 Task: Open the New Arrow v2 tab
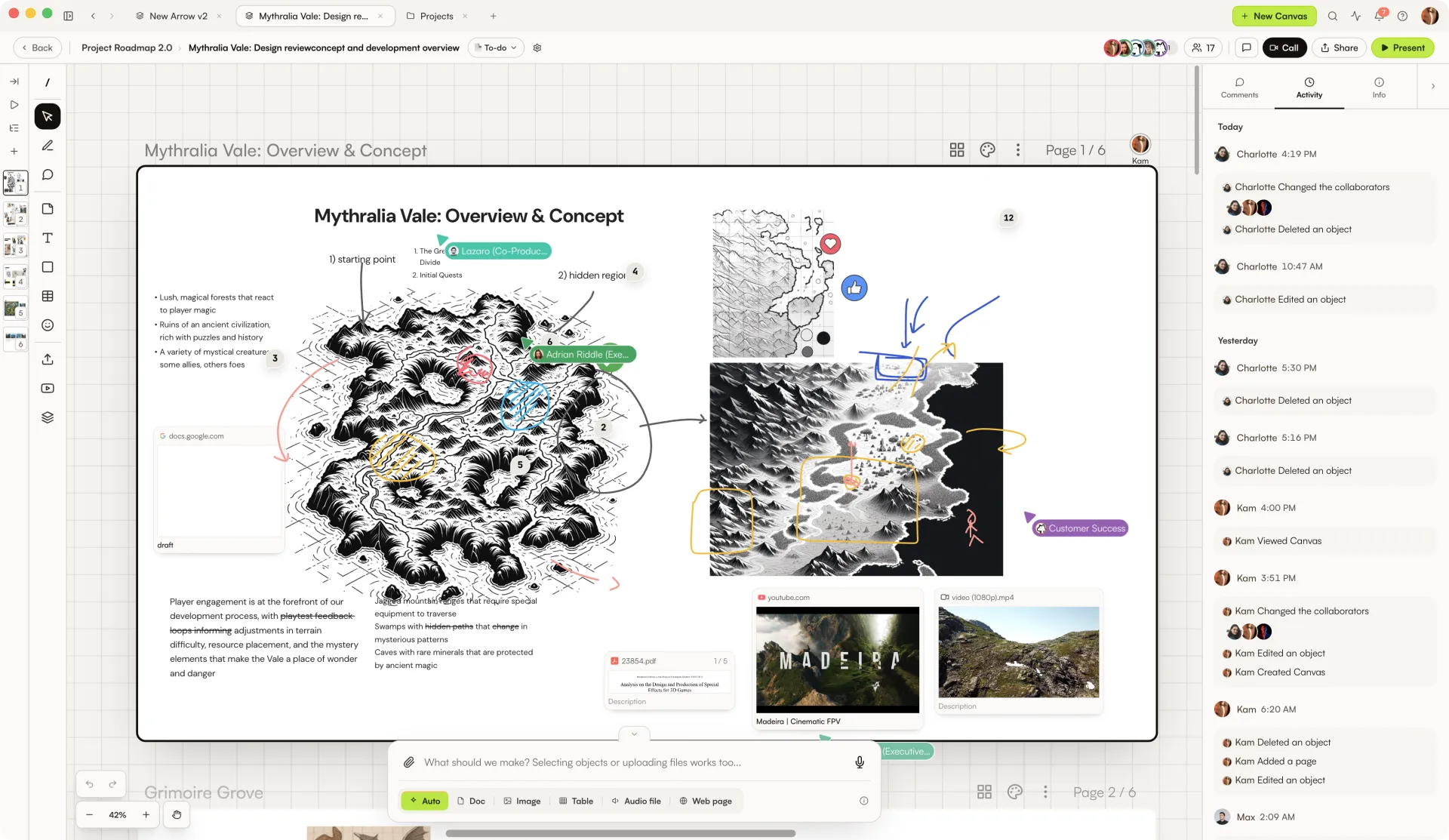(x=178, y=16)
